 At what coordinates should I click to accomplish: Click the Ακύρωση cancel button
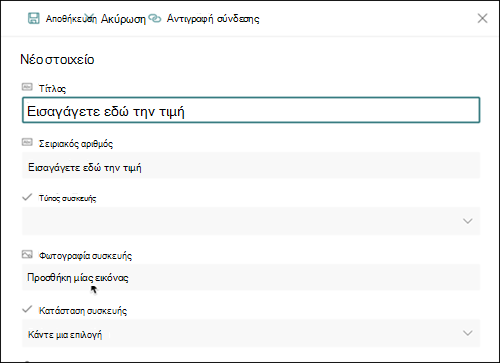click(123, 19)
